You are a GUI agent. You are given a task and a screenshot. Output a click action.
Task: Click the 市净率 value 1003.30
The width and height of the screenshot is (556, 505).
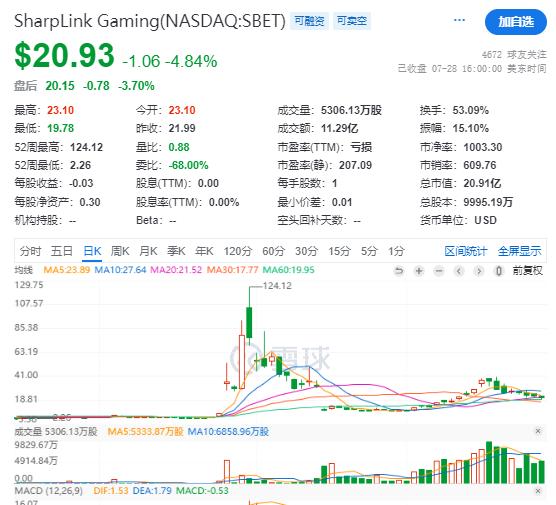pos(483,147)
